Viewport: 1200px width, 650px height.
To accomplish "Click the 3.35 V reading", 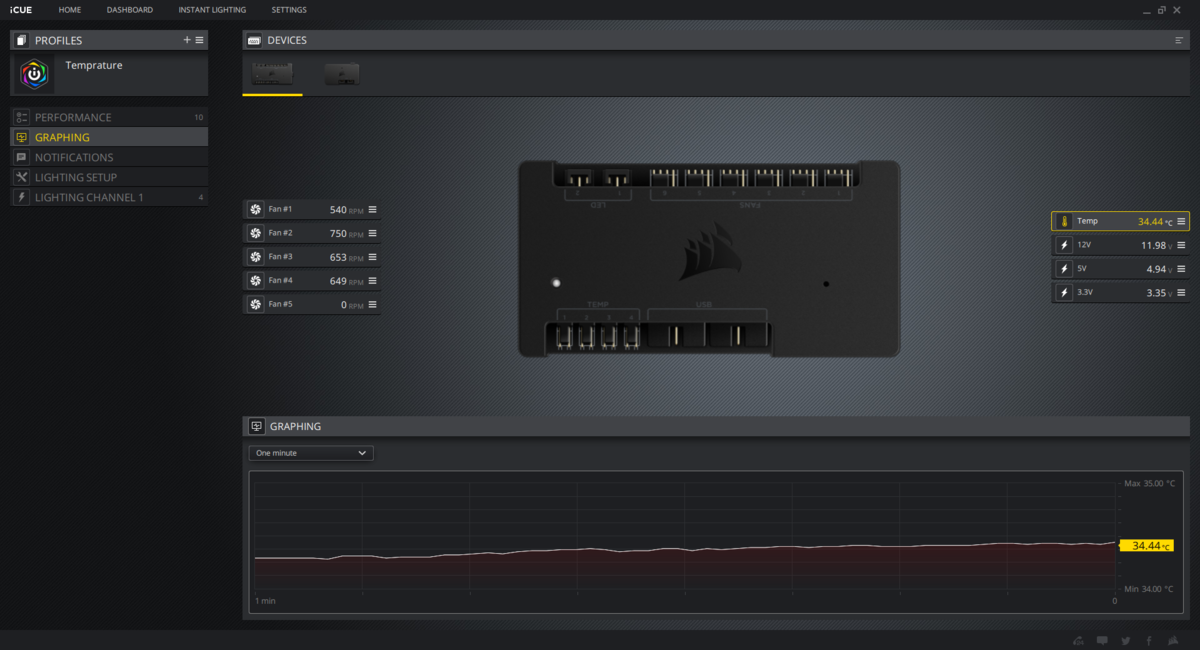I will (x=1160, y=293).
